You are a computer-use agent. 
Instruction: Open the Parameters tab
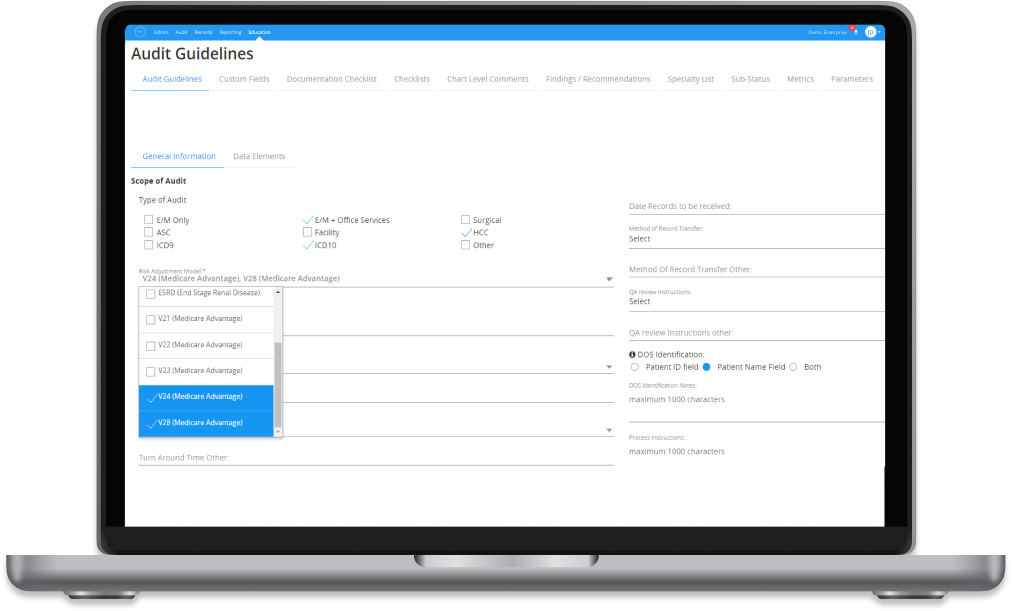click(x=851, y=78)
